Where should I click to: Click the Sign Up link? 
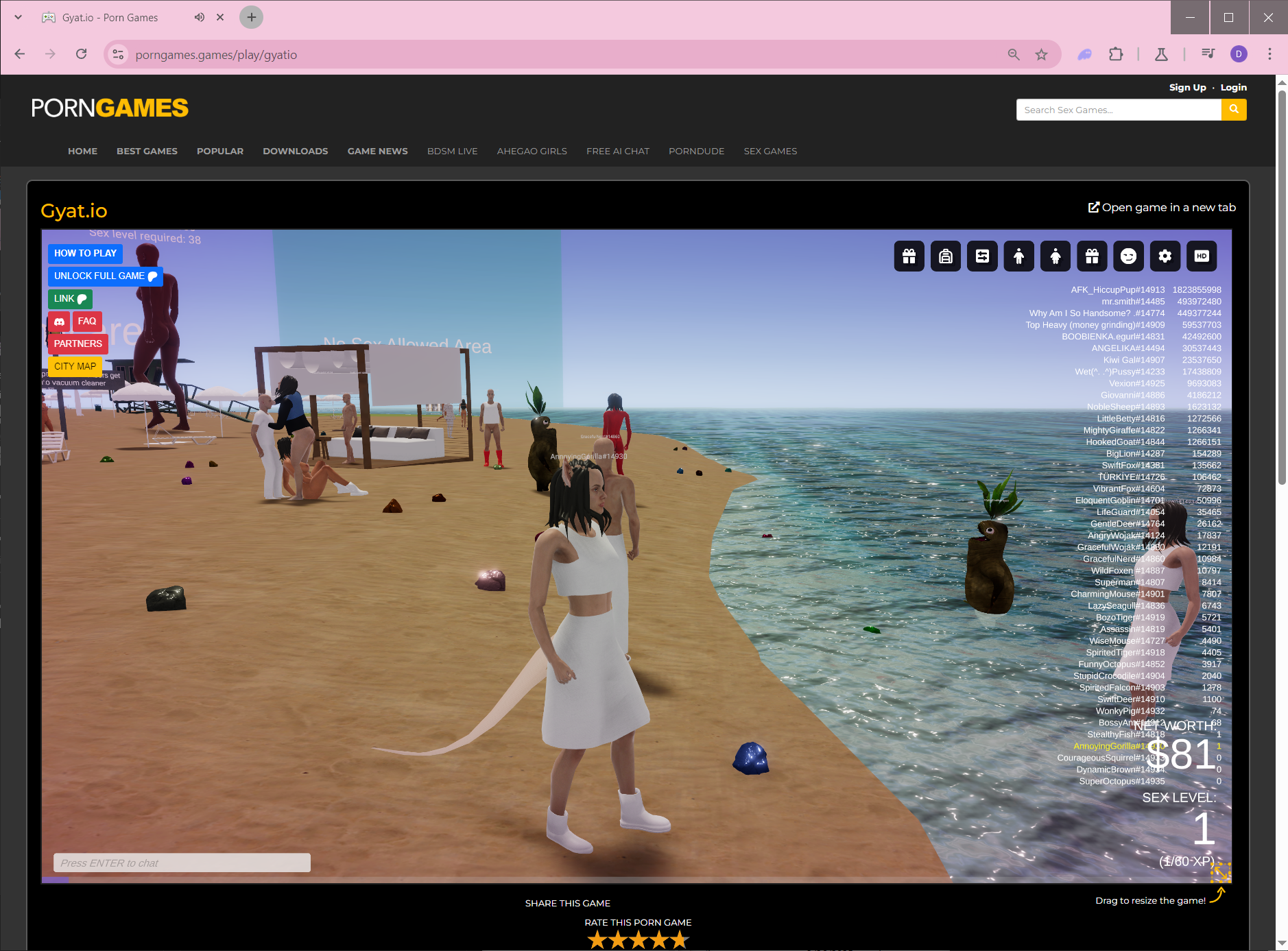1188,87
